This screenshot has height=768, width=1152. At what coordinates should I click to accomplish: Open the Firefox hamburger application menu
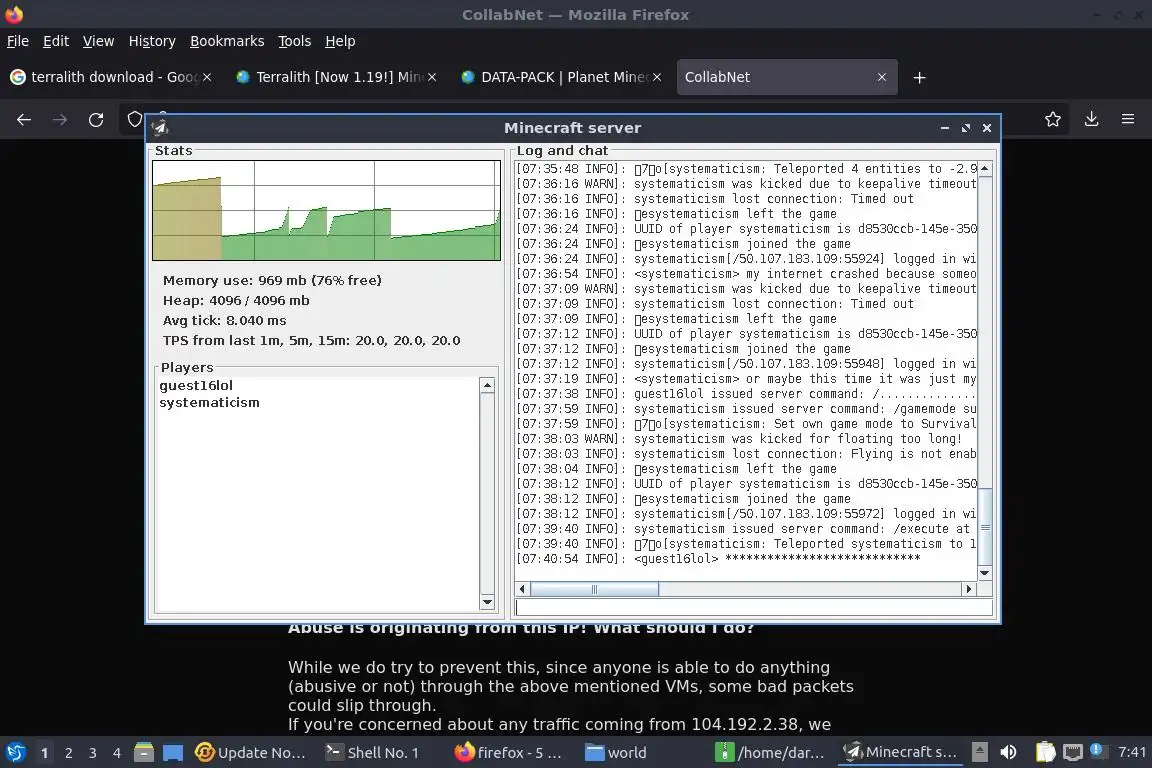point(1128,119)
